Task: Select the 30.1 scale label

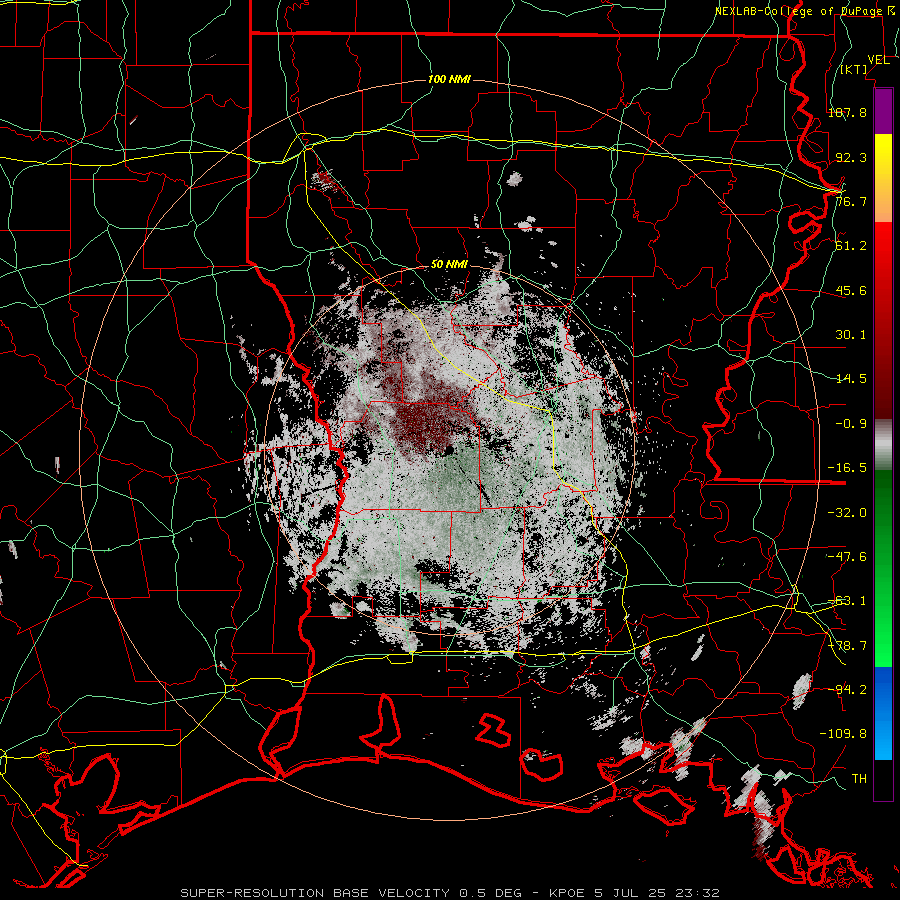Action: pyautogui.click(x=851, y=335)
